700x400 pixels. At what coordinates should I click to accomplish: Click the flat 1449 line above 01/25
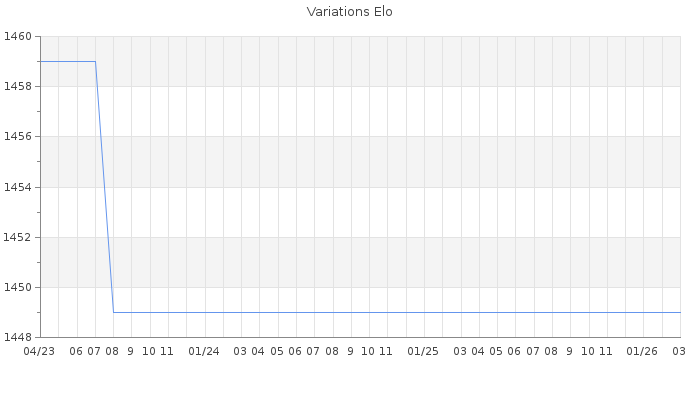click(423, 312)
